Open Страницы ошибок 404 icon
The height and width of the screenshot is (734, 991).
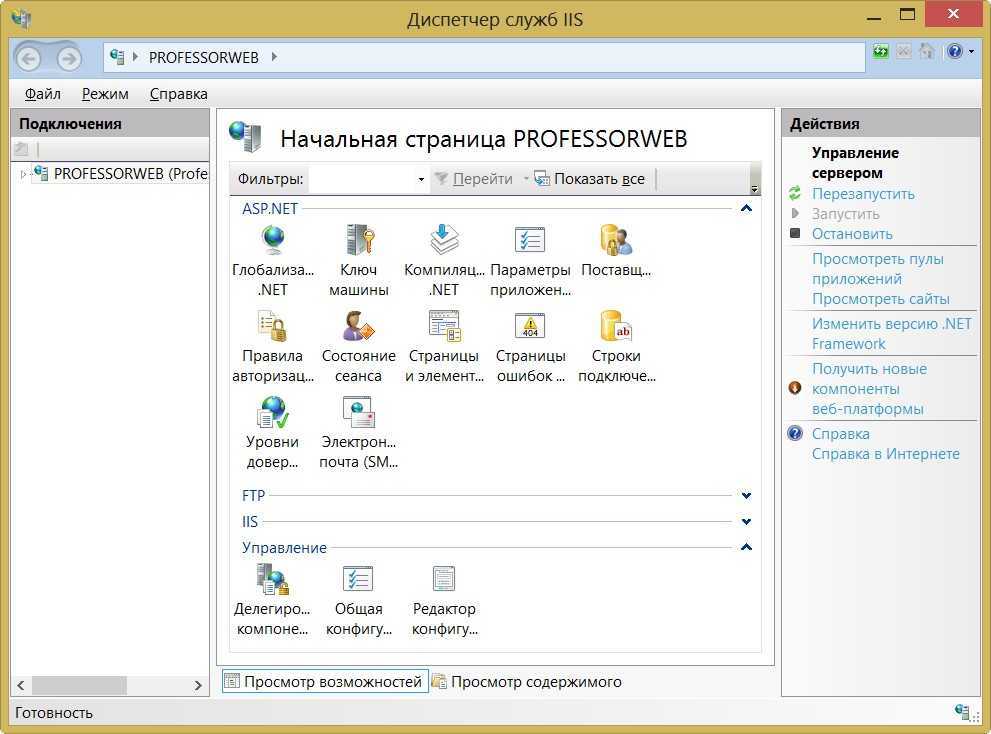coord(530,327)
